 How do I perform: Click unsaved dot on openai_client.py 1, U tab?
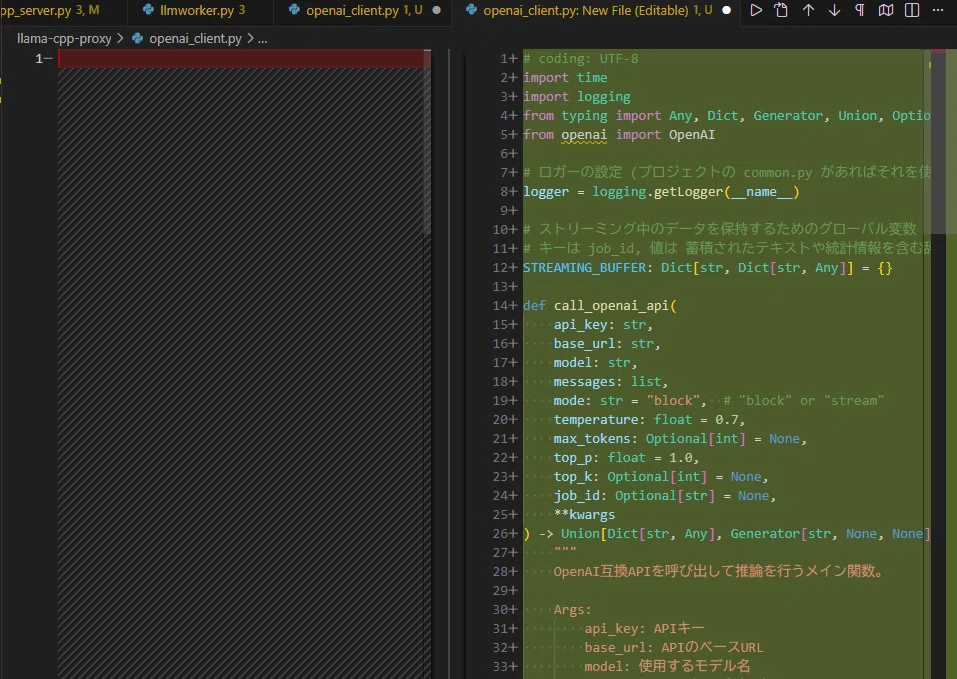[x=436, y=10]
